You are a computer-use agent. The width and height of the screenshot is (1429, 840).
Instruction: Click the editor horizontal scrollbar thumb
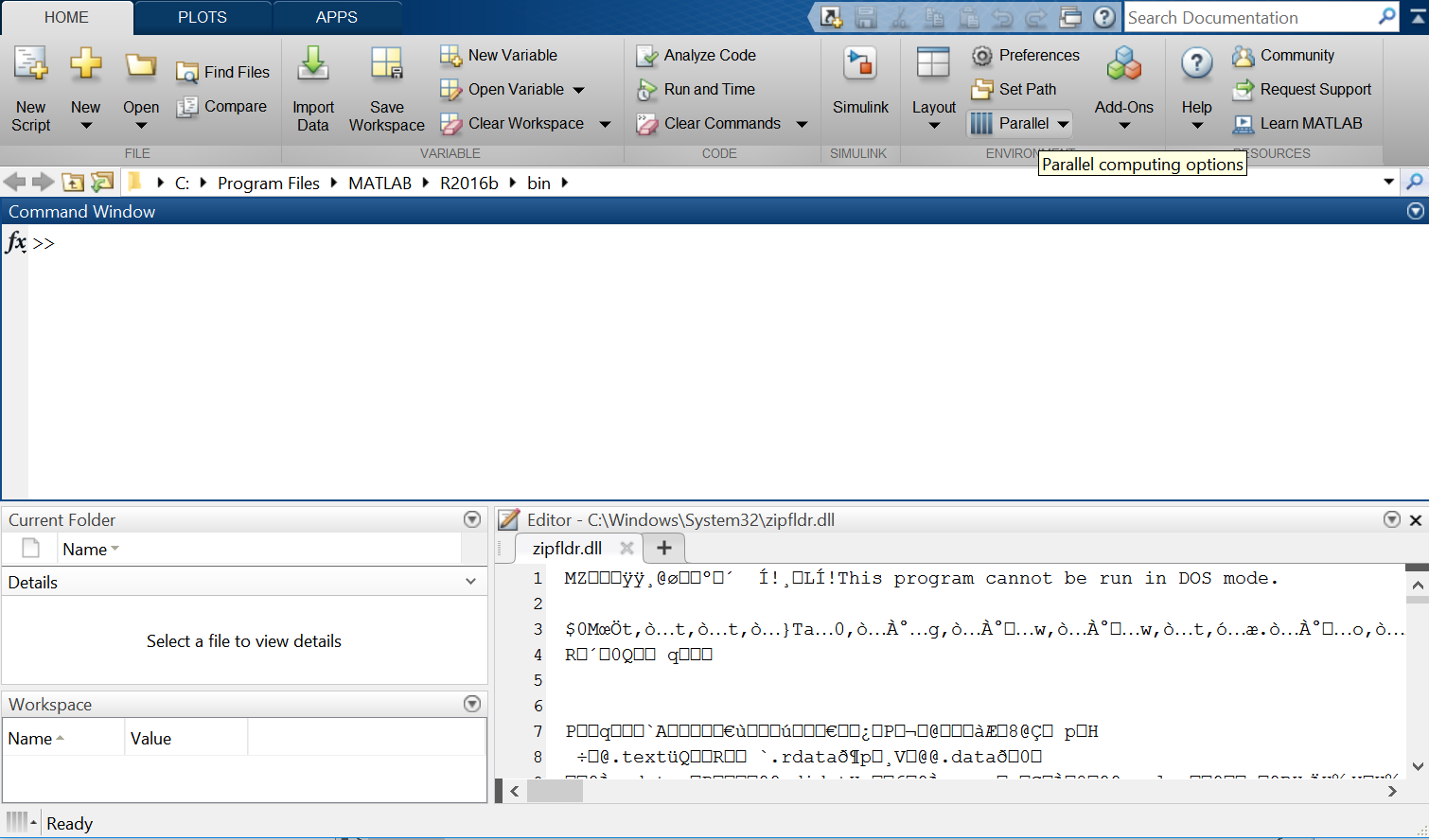click(556, 791)
